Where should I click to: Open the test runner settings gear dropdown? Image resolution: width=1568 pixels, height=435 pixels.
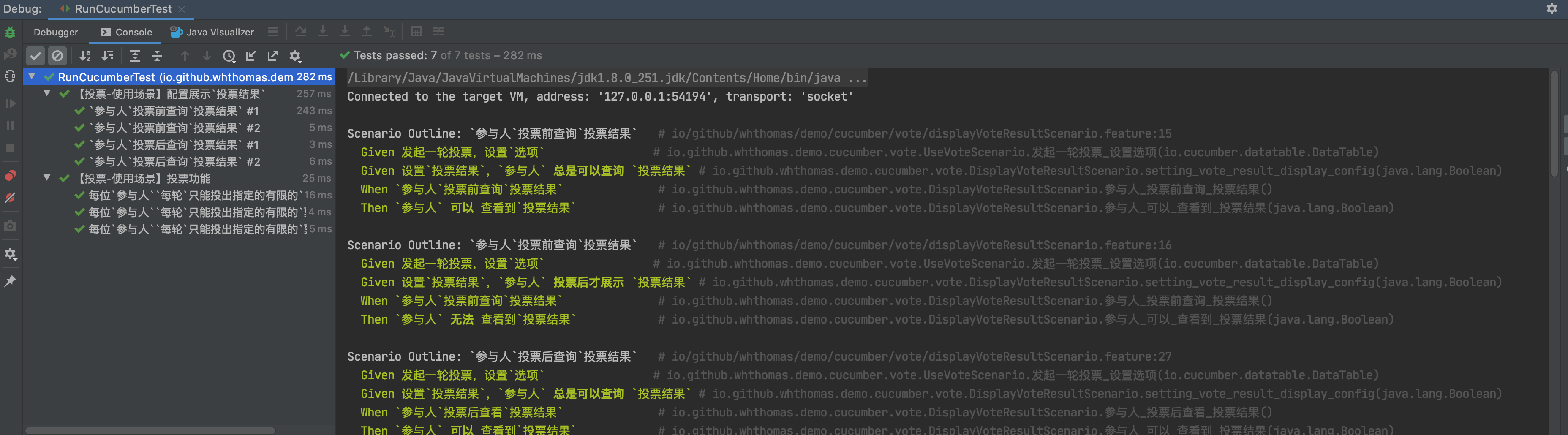point(295,56)
